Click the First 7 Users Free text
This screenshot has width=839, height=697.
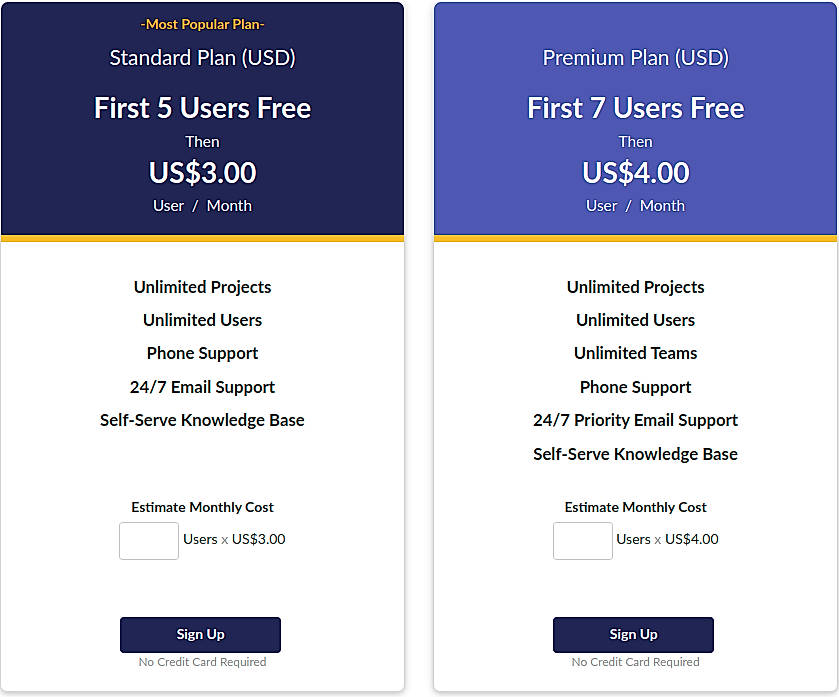(x=635, y=108)
